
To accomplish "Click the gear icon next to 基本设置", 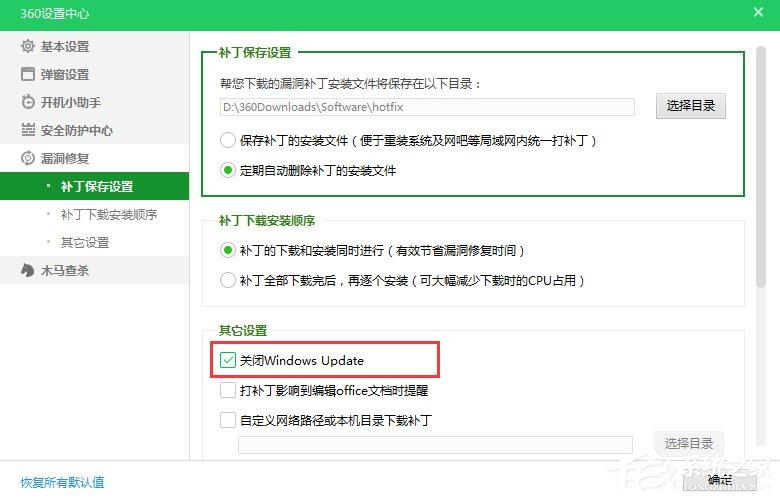I will coord(28,46).
